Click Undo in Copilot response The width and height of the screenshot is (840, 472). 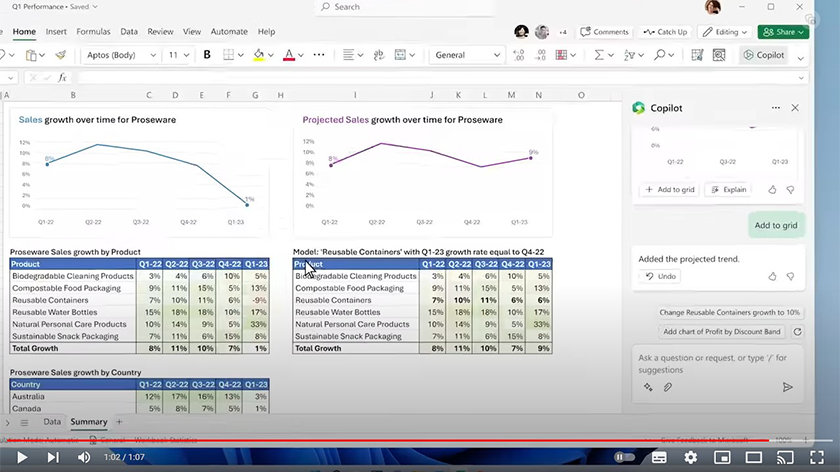click(x=661, y=276)
